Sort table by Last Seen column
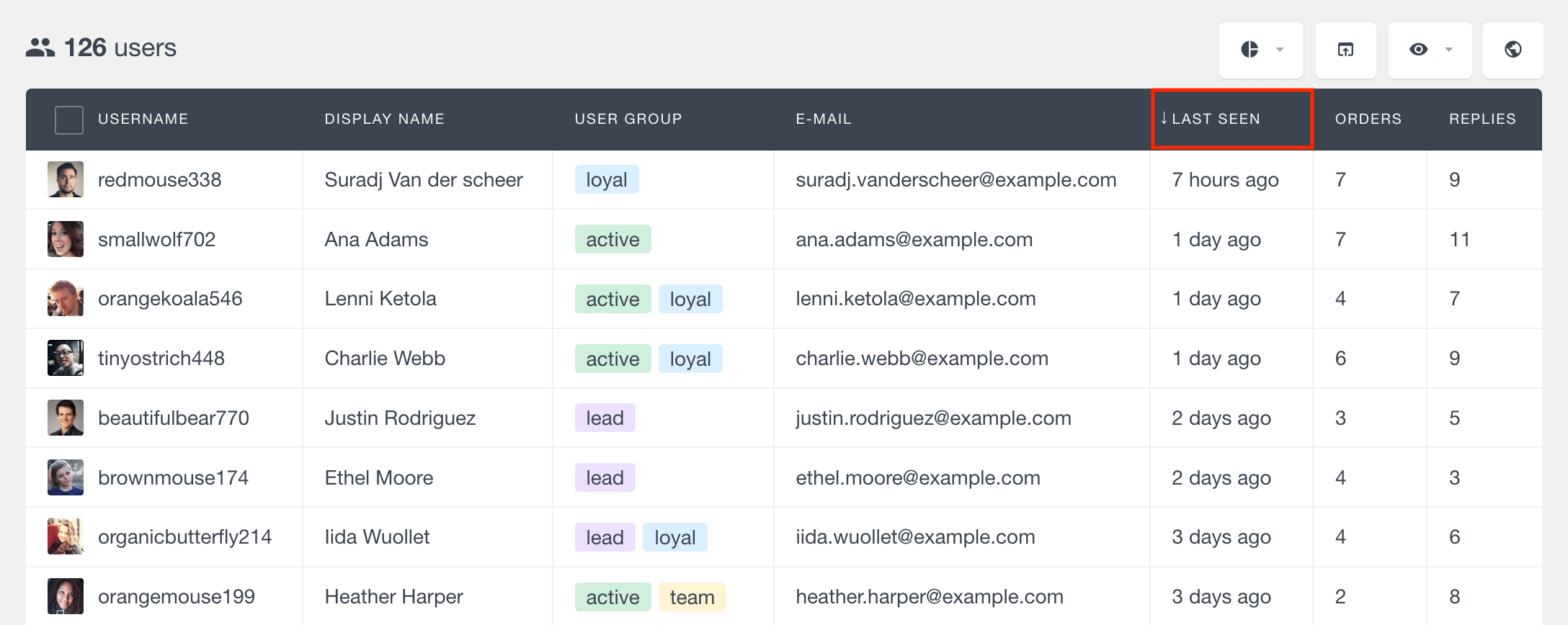Image resolution: width=1568 pixels, height=625 pixels. (x=1216, y=119)
